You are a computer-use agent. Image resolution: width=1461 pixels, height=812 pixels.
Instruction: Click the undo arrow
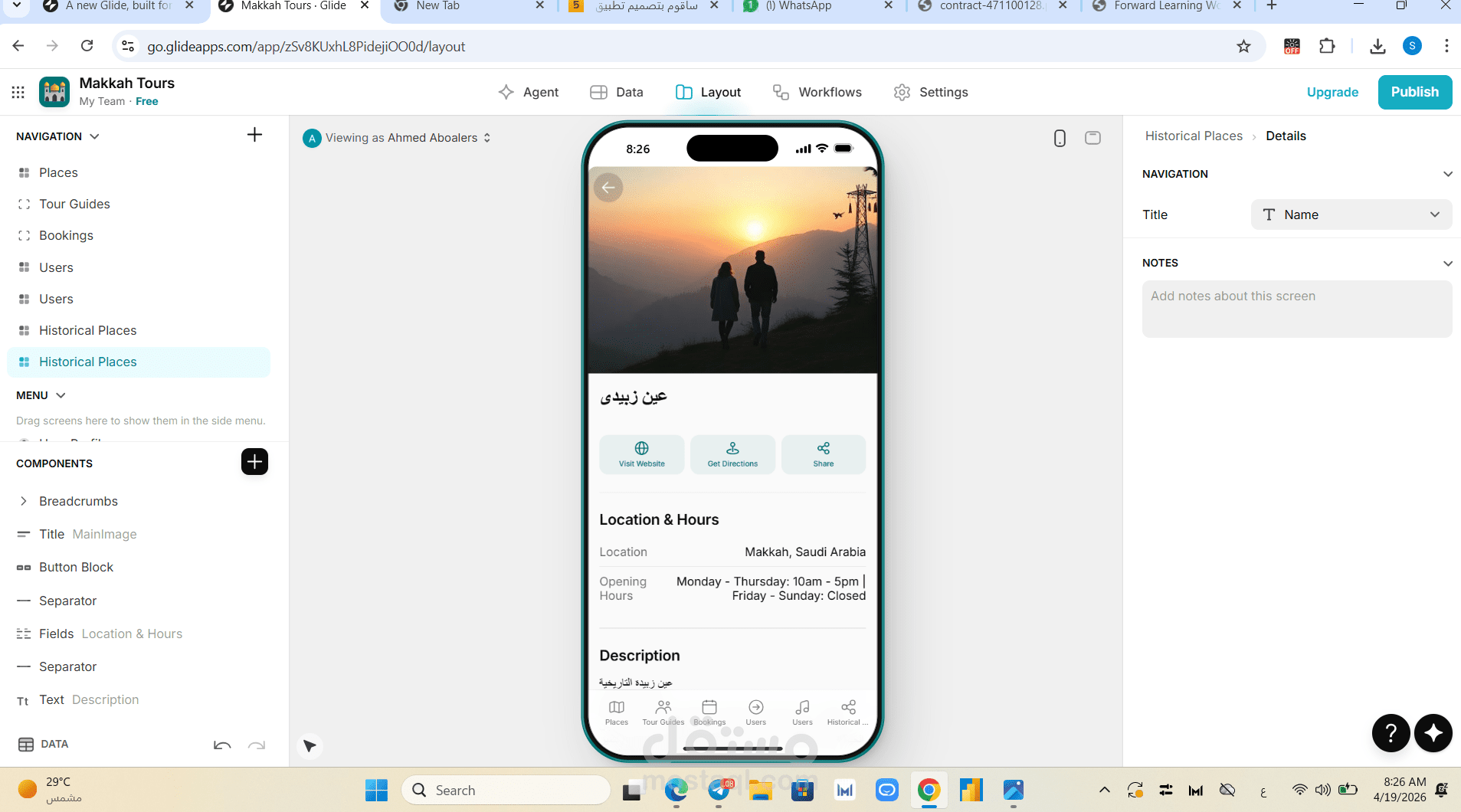pos(222,745)
